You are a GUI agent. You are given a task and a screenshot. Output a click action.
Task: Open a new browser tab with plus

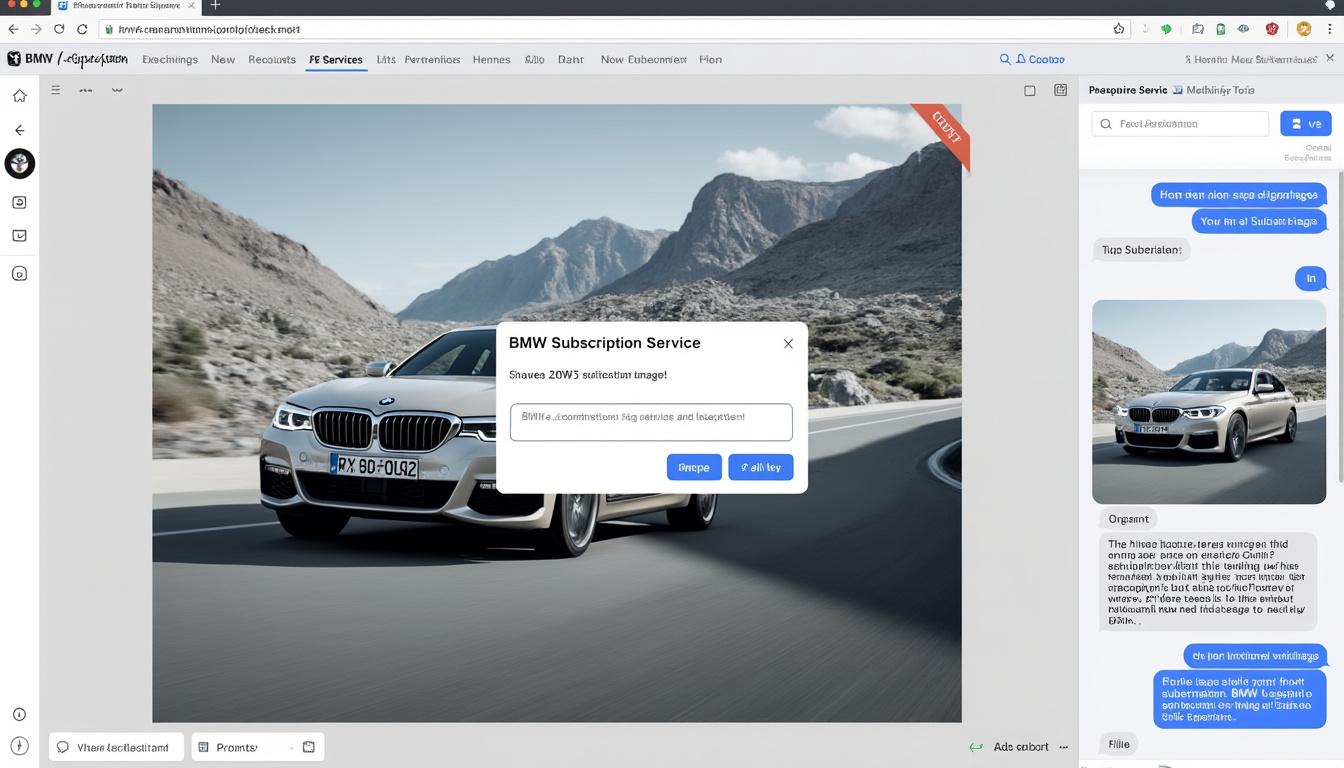(x=215, y=6)
